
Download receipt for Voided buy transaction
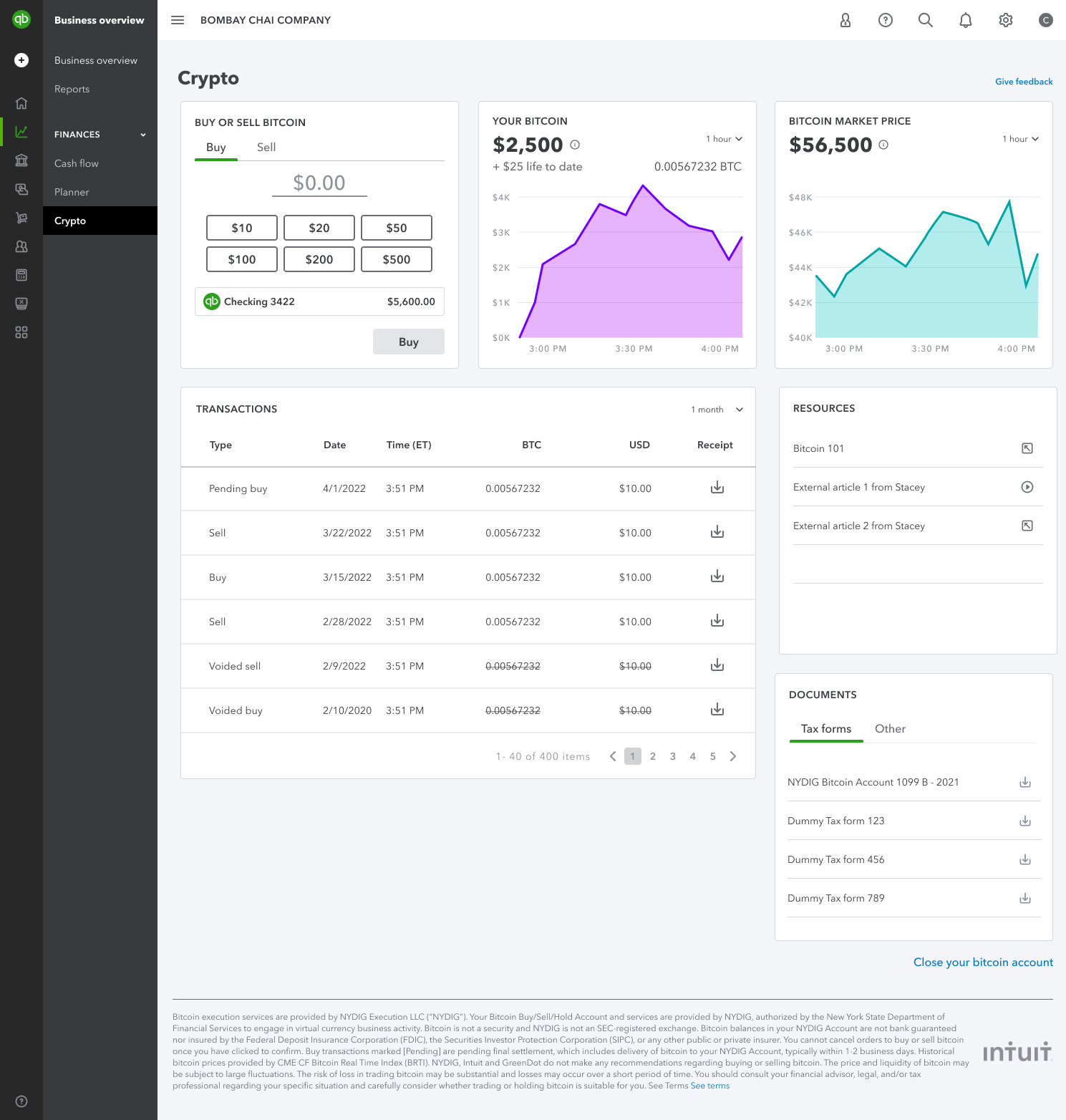coord(717,710)
